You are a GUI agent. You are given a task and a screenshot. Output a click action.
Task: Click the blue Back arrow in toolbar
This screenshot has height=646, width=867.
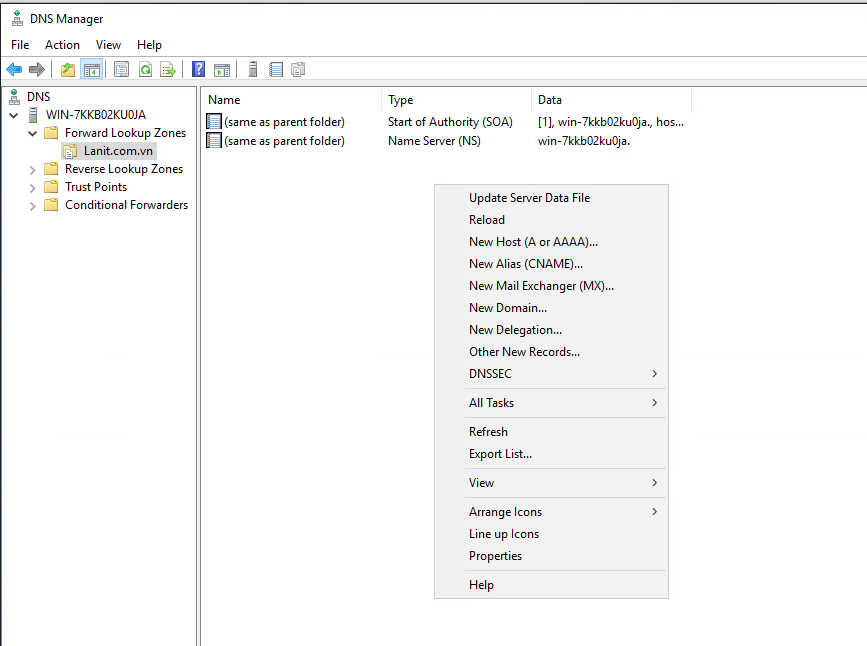[14, 70]
